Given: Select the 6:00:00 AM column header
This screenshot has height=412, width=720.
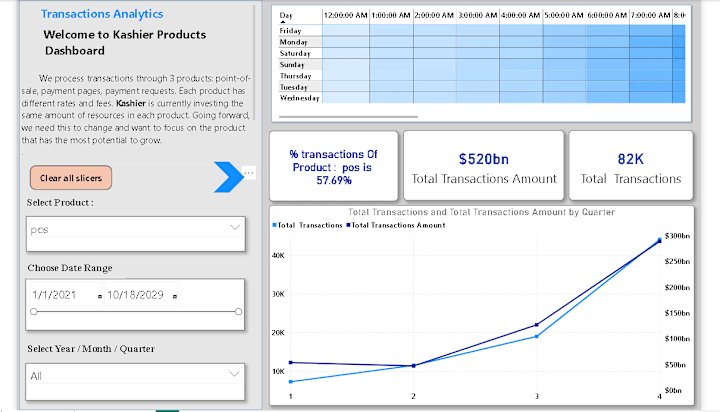Looking at the screenshot, I should tap(607, 15).
